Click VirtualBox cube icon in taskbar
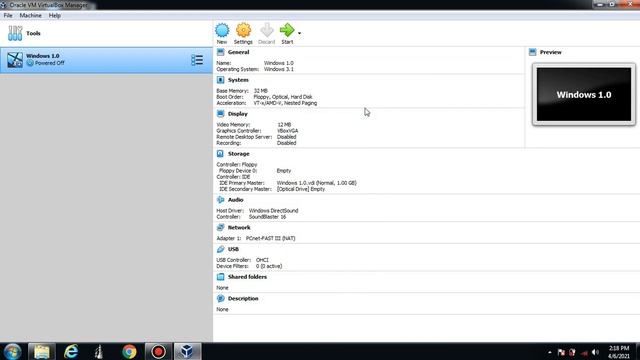 pos(187,351)
